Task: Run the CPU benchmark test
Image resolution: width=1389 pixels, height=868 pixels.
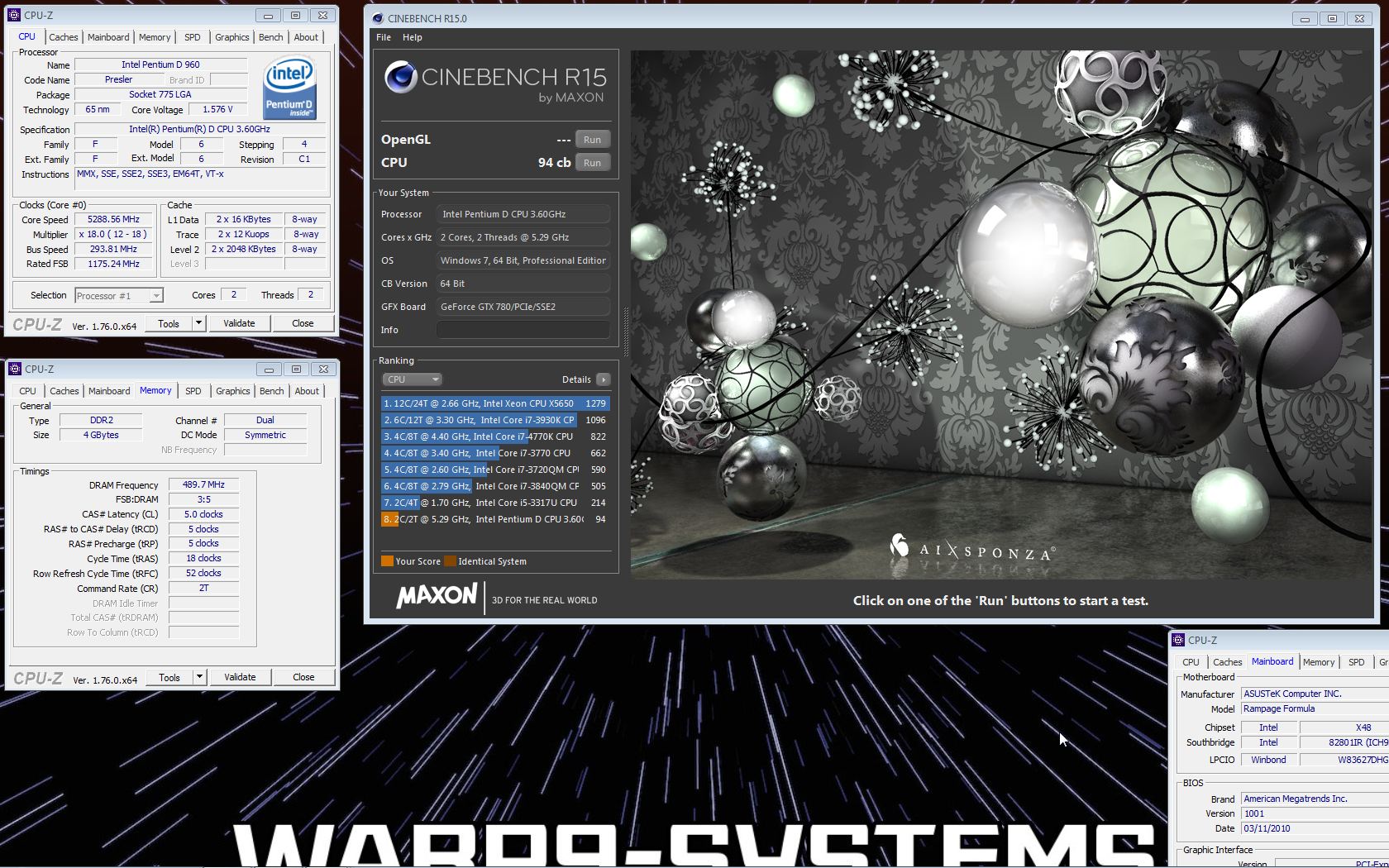Action: pos(593,163)
